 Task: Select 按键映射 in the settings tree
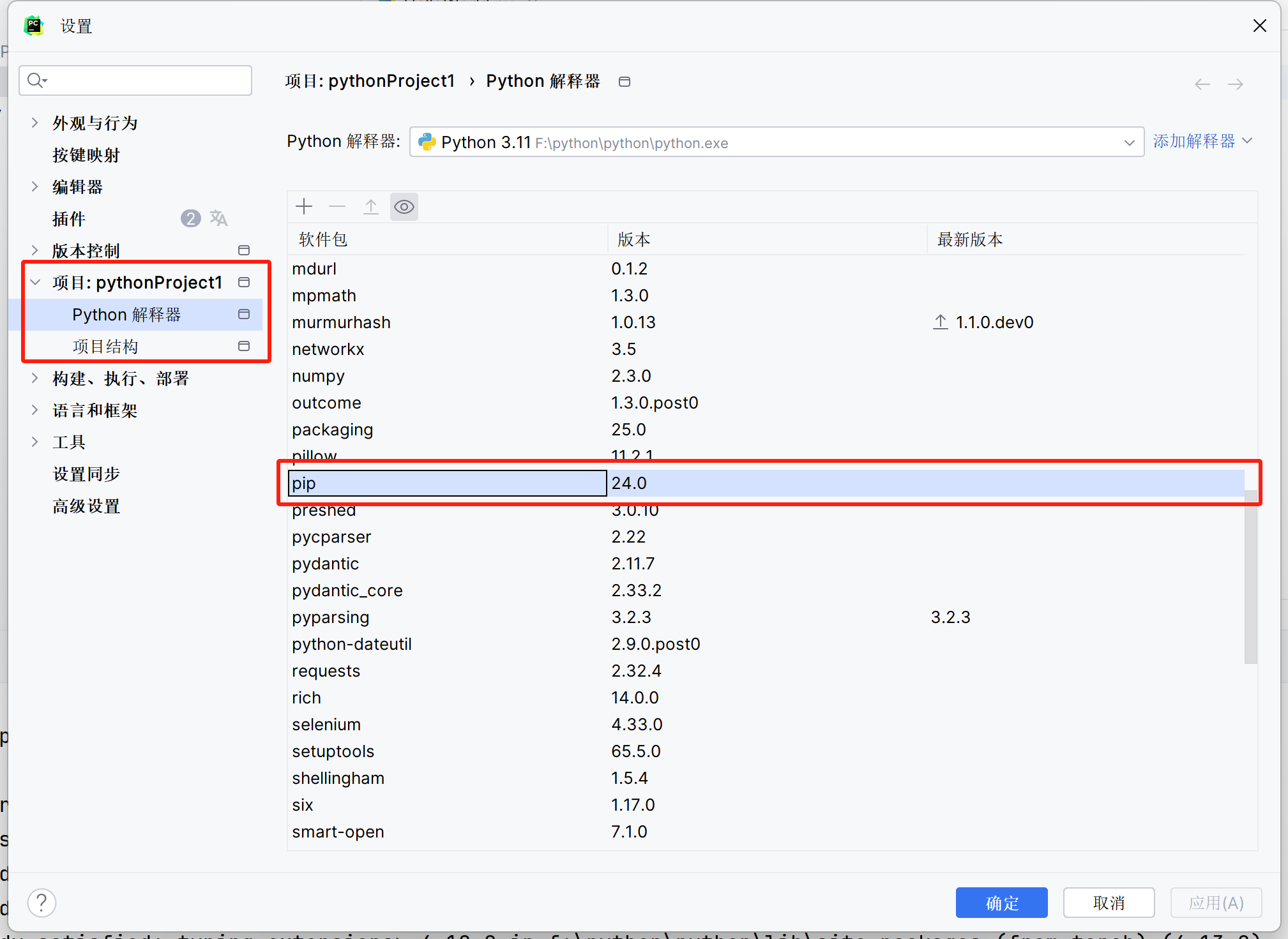click(x=86, y=155)
